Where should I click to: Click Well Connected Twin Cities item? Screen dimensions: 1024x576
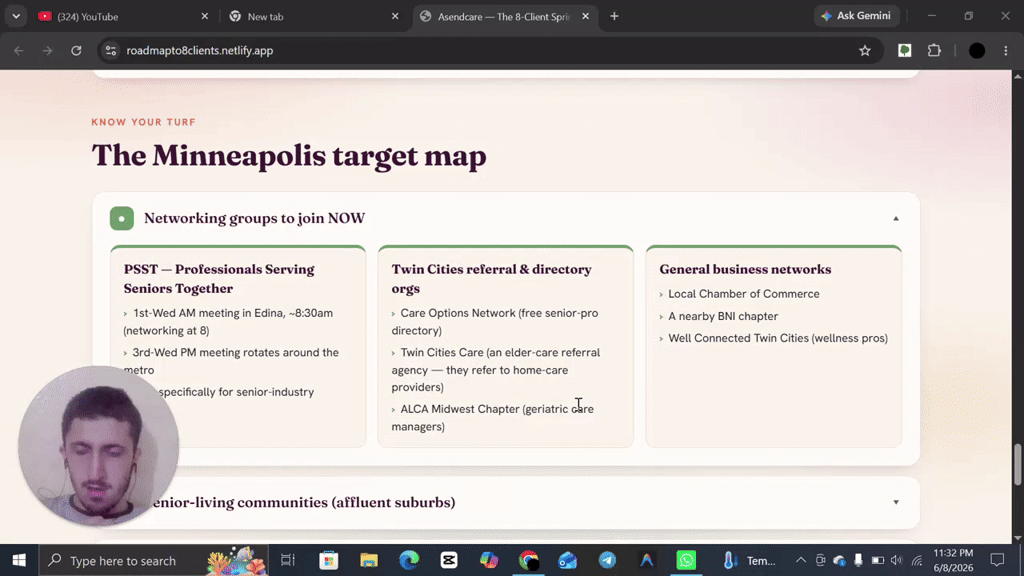click(778, 338)
